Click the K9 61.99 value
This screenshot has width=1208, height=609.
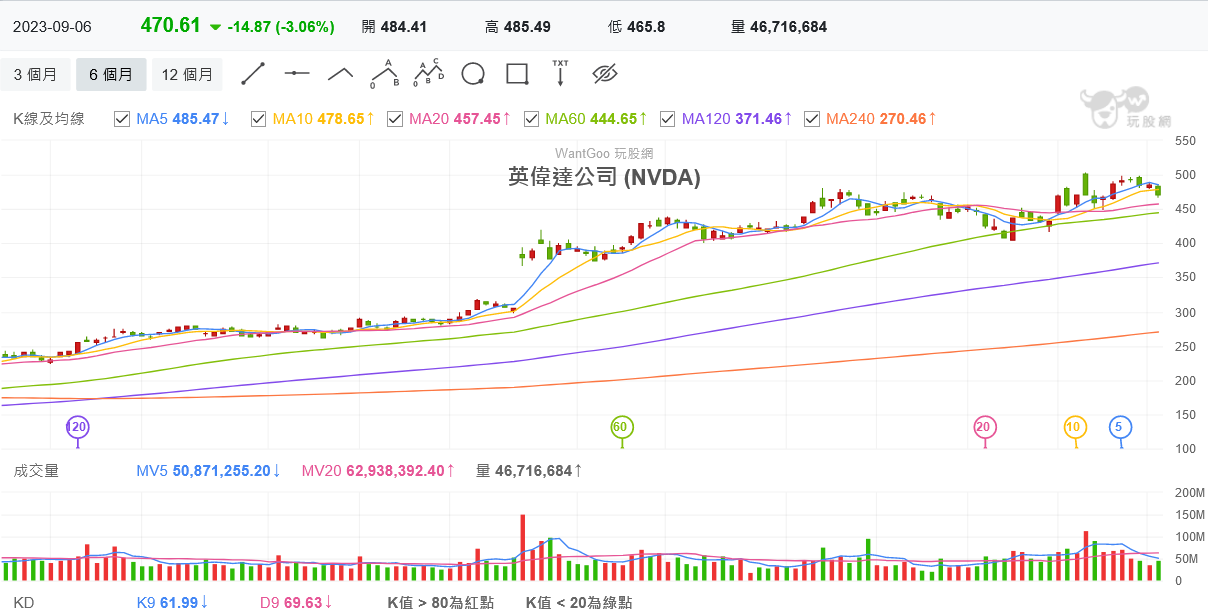tap(173, 602)
